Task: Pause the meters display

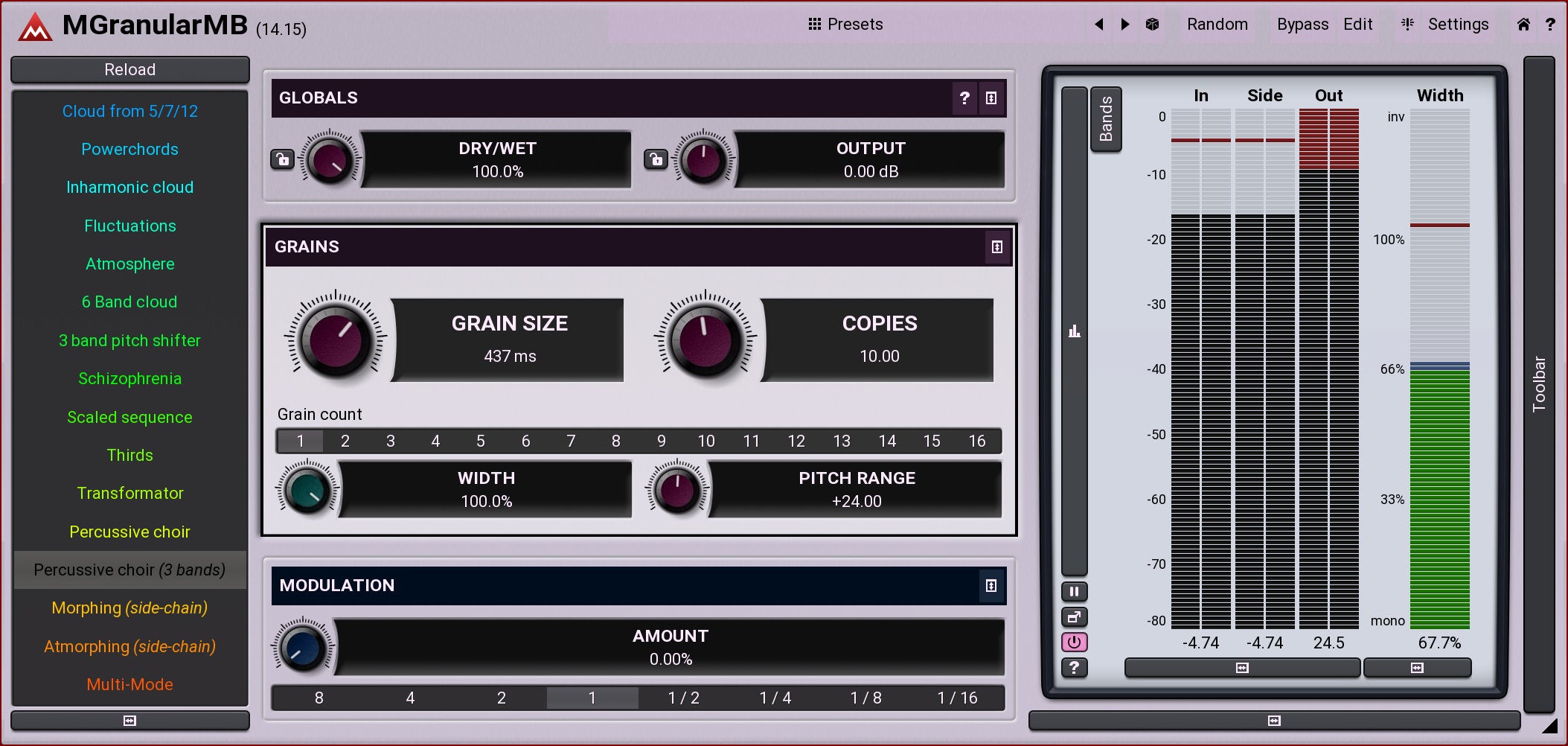Action: coord(1074,592)
